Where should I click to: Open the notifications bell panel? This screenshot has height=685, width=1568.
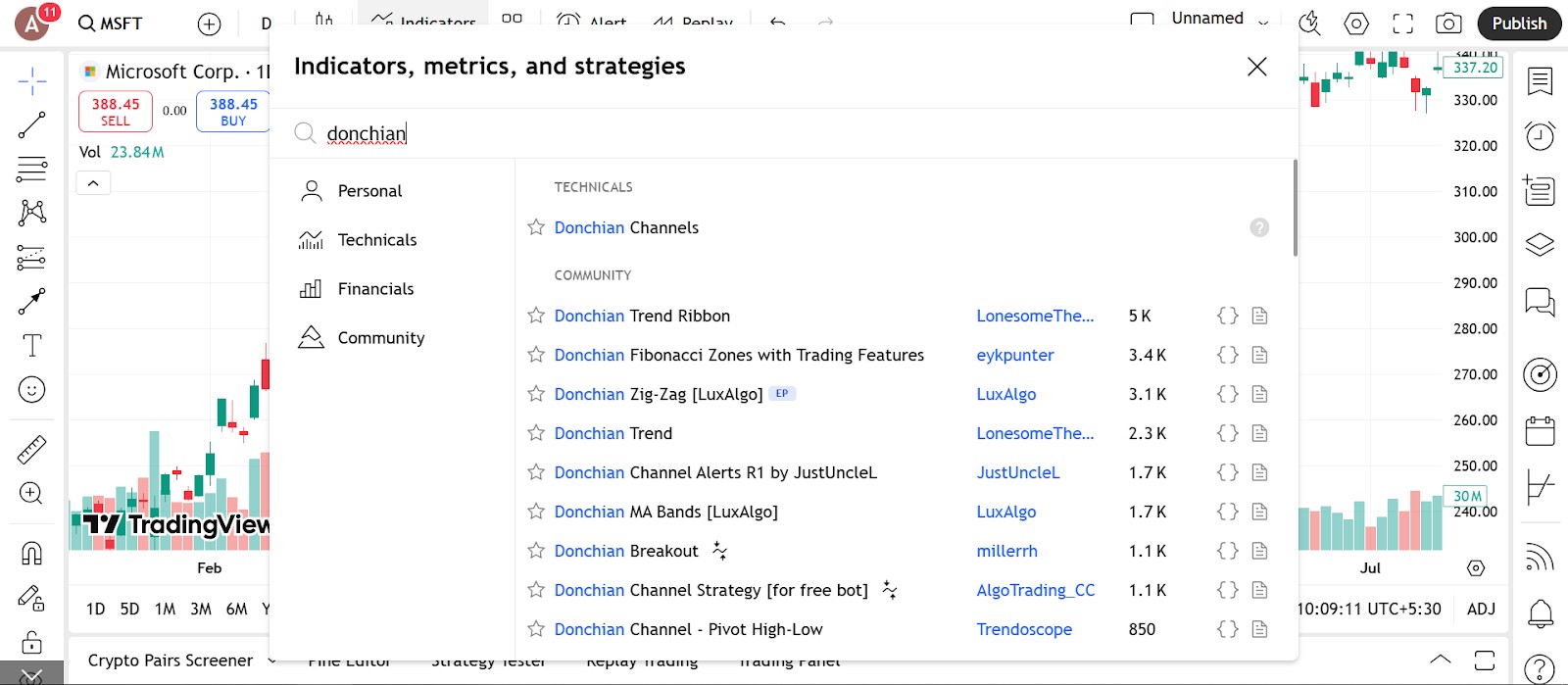coord(1541,614)
